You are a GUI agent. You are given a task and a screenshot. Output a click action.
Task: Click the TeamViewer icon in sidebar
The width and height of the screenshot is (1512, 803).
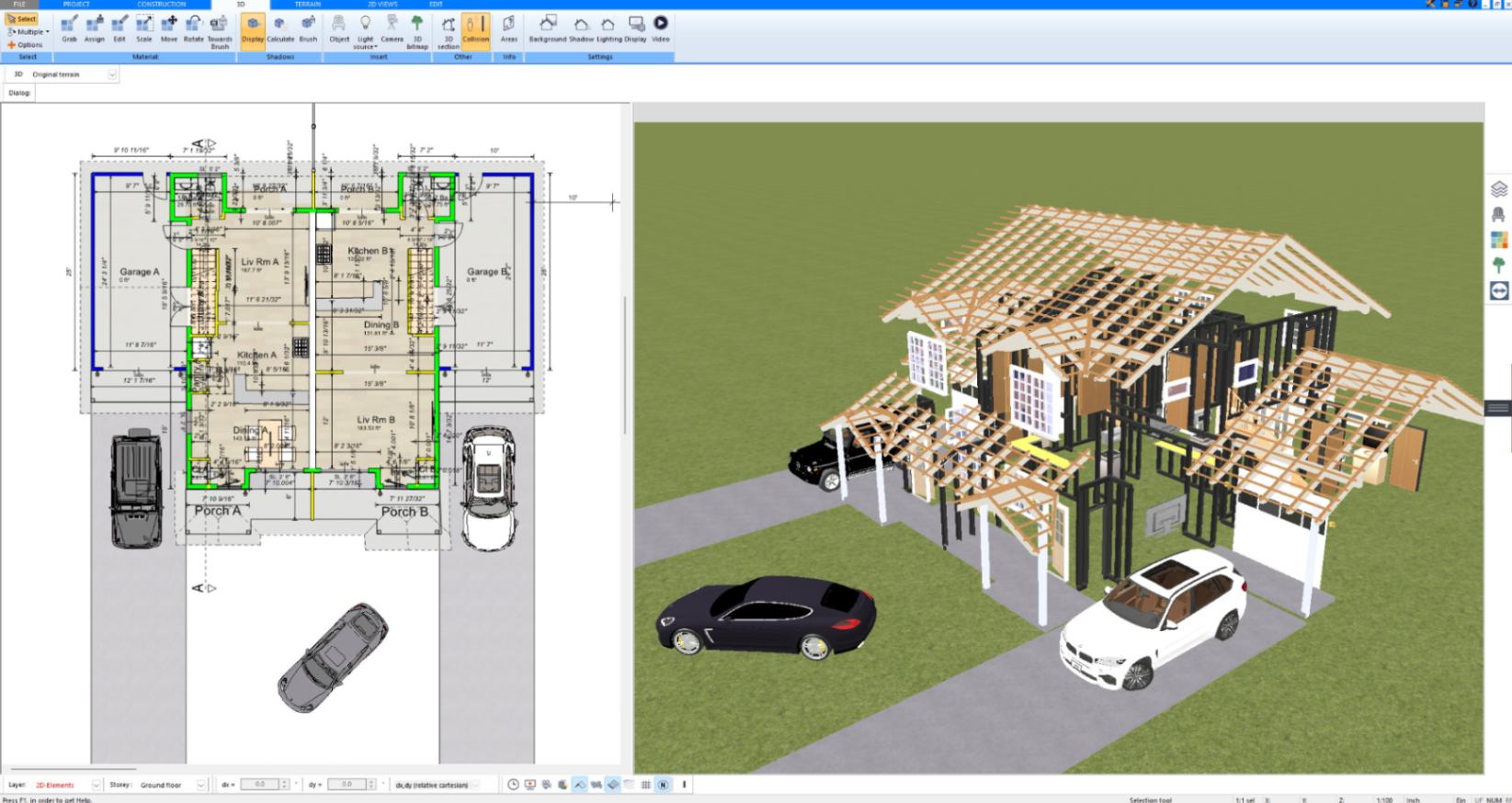(1499, 290)
